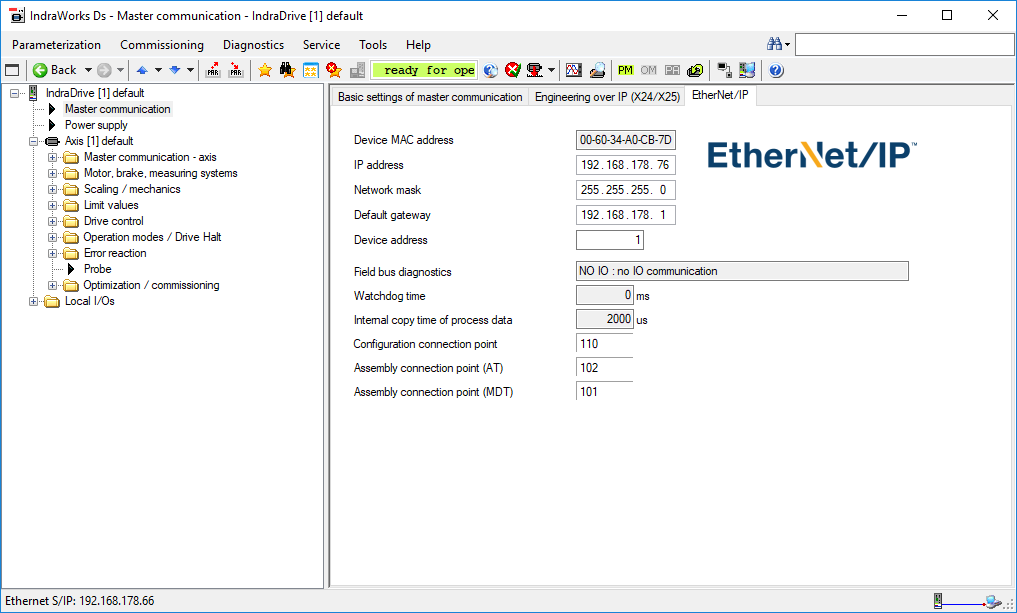This screenshot has height=613, width=1017.
Task: Open the Diagnostics menu
Action: (x=254, y=45)
